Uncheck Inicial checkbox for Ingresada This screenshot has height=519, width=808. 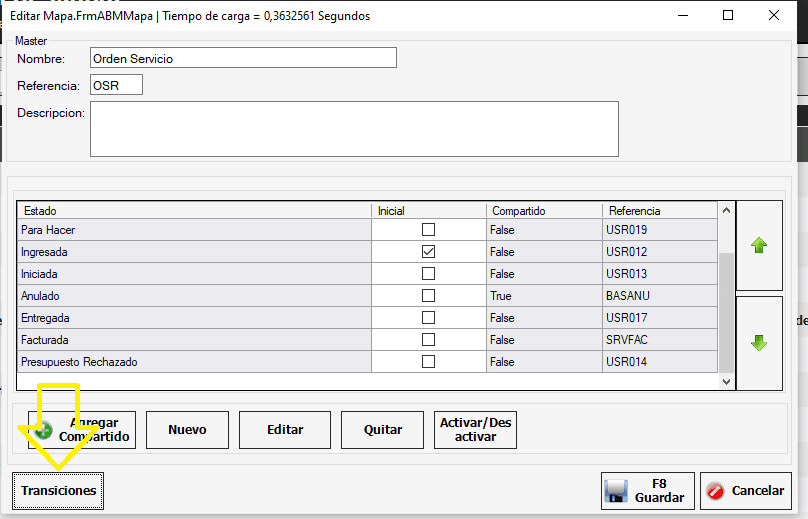pyautogui.click(x=428, y=252)
